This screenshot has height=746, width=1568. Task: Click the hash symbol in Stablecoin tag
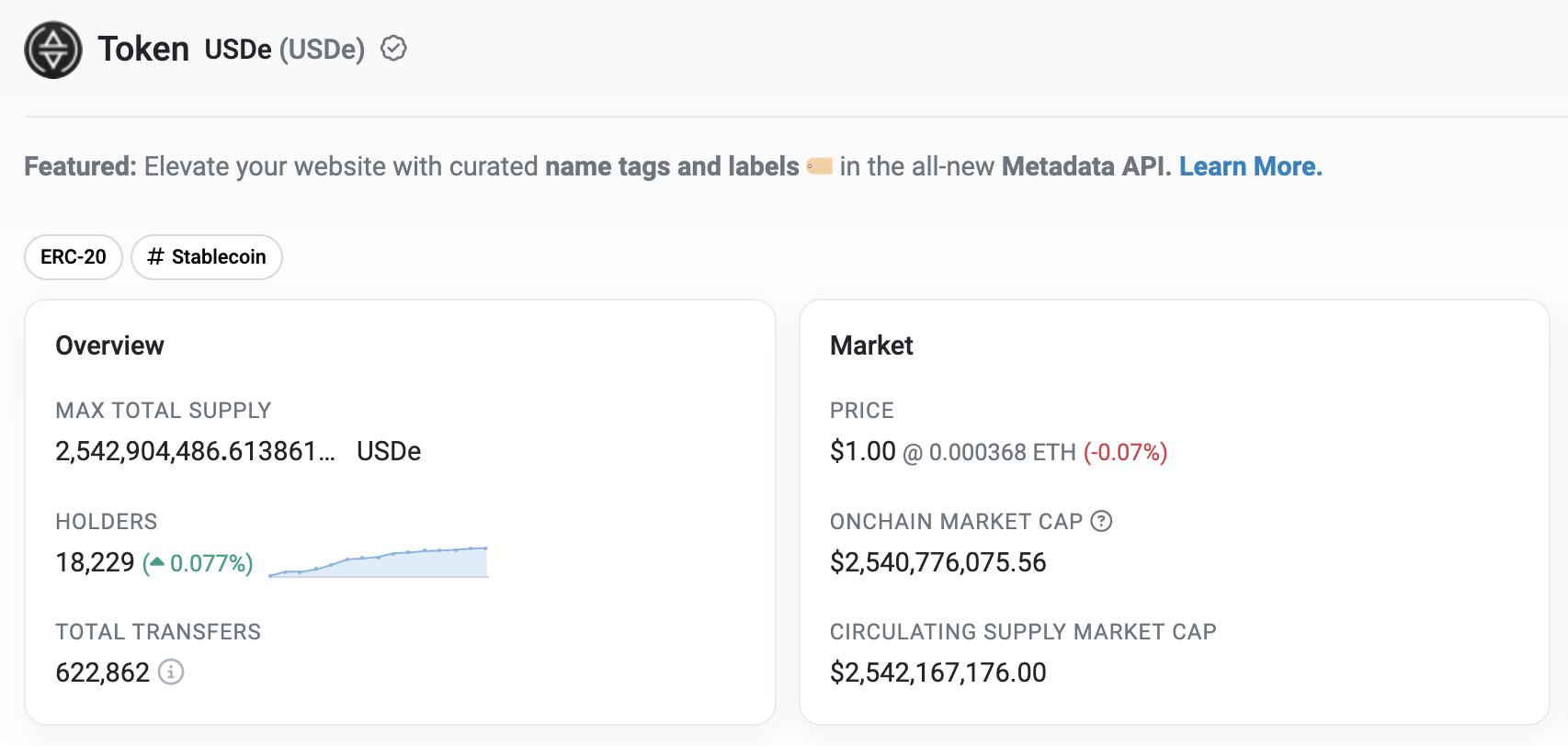point(155,257)
